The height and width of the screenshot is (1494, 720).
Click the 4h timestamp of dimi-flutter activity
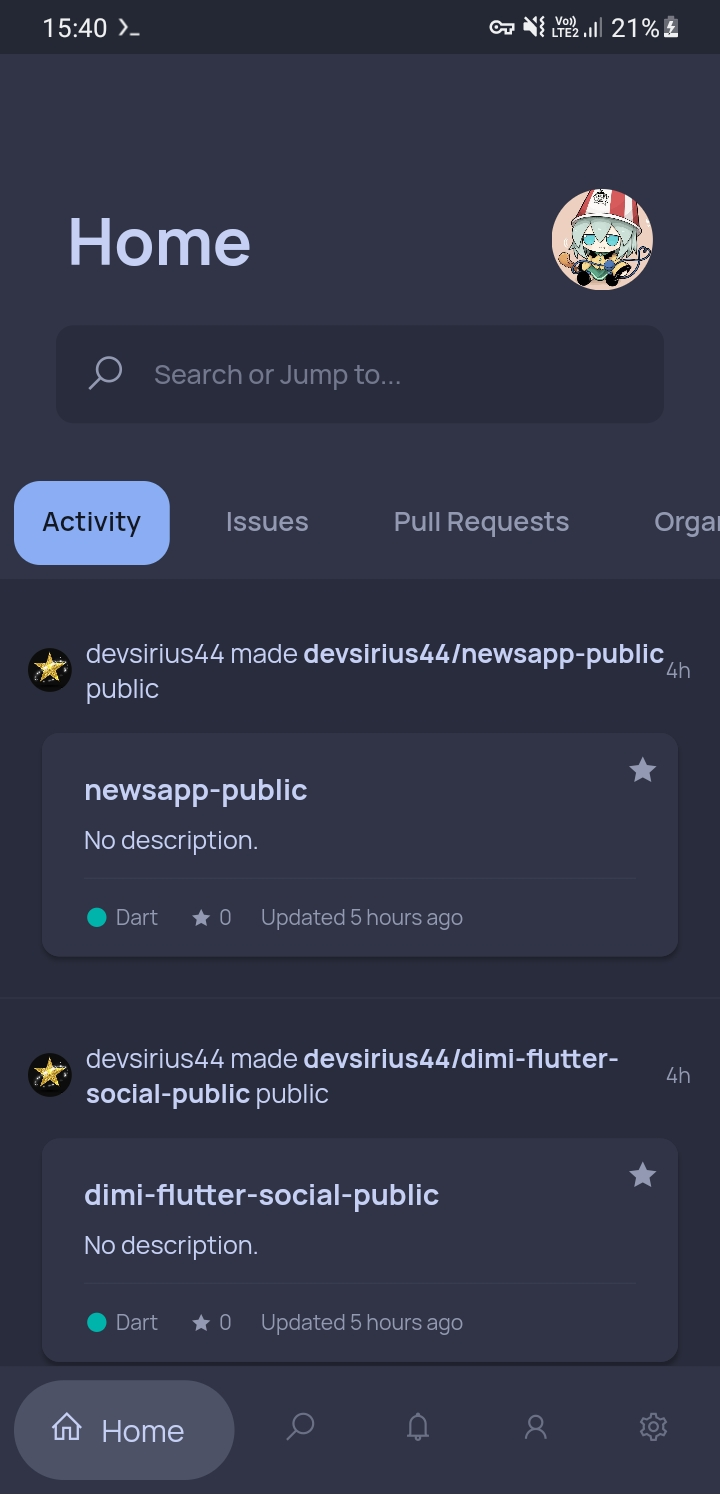678,1075
